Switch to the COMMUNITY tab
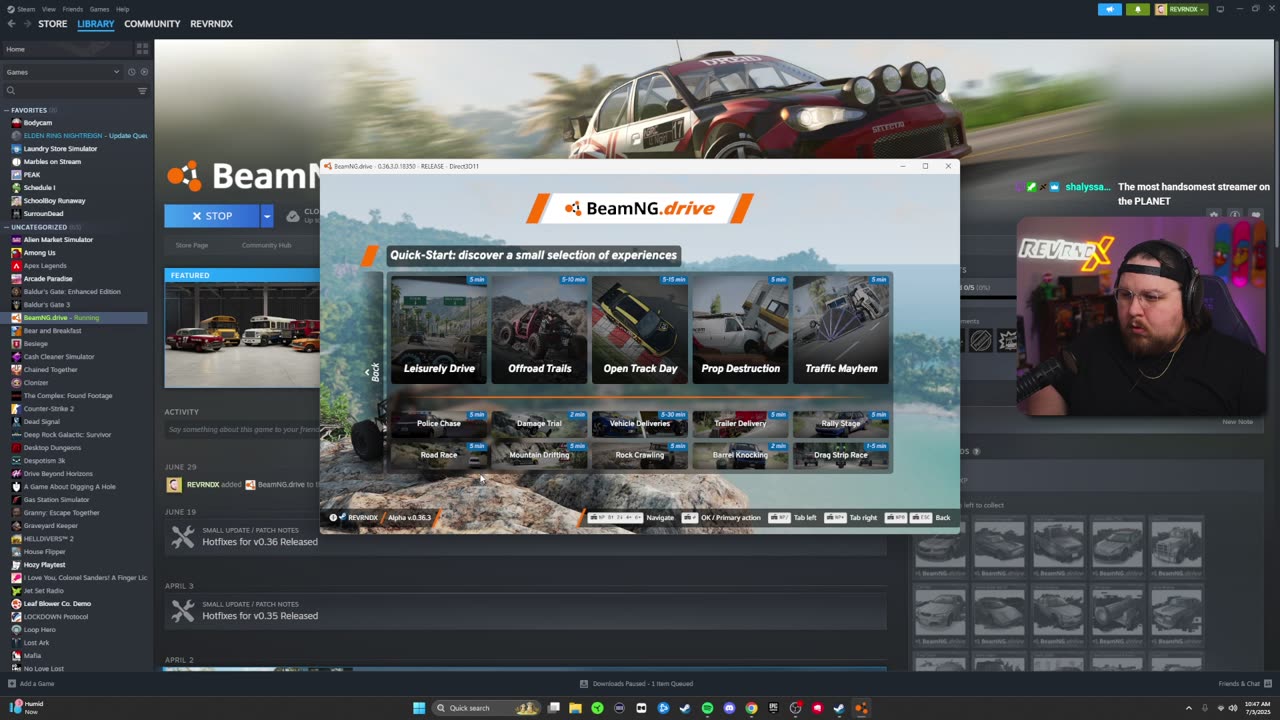Screen dimensions: 1280x720 point(152,24)
